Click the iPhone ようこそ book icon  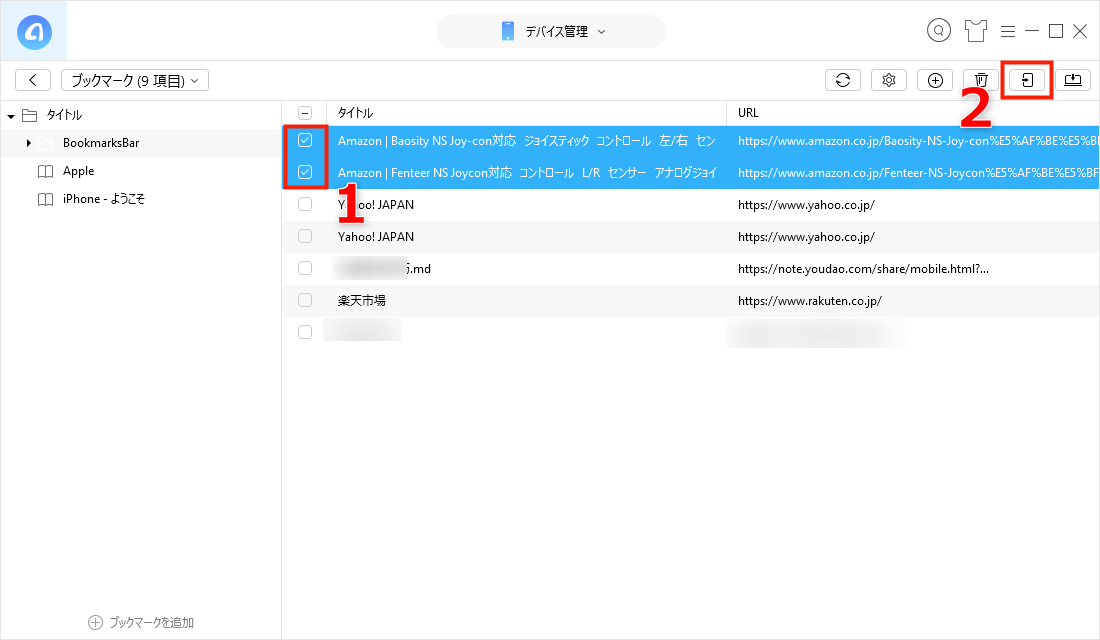tap(46, 199)
